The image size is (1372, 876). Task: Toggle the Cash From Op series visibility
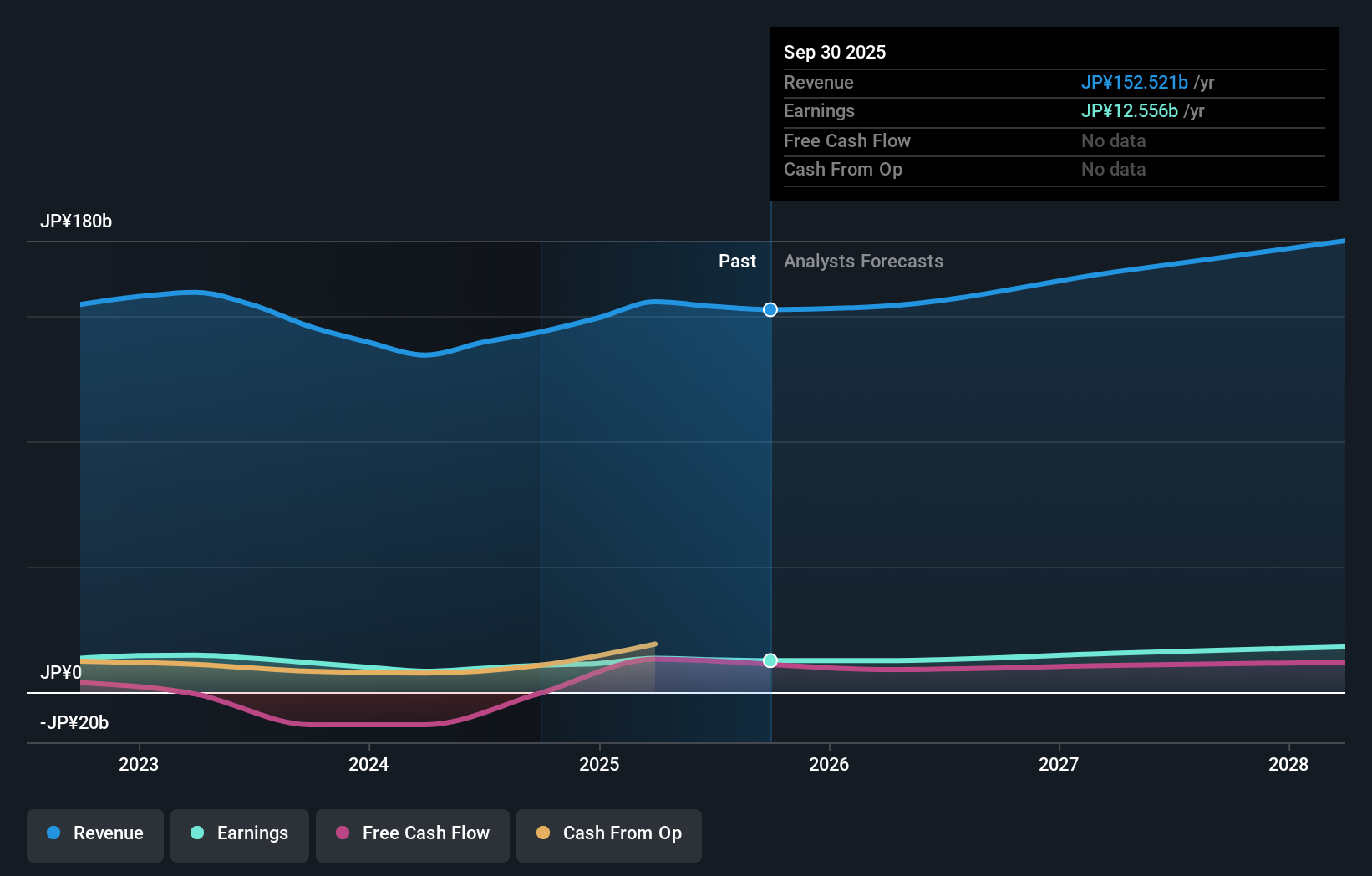pyautogui.click(x=609, y=833)
